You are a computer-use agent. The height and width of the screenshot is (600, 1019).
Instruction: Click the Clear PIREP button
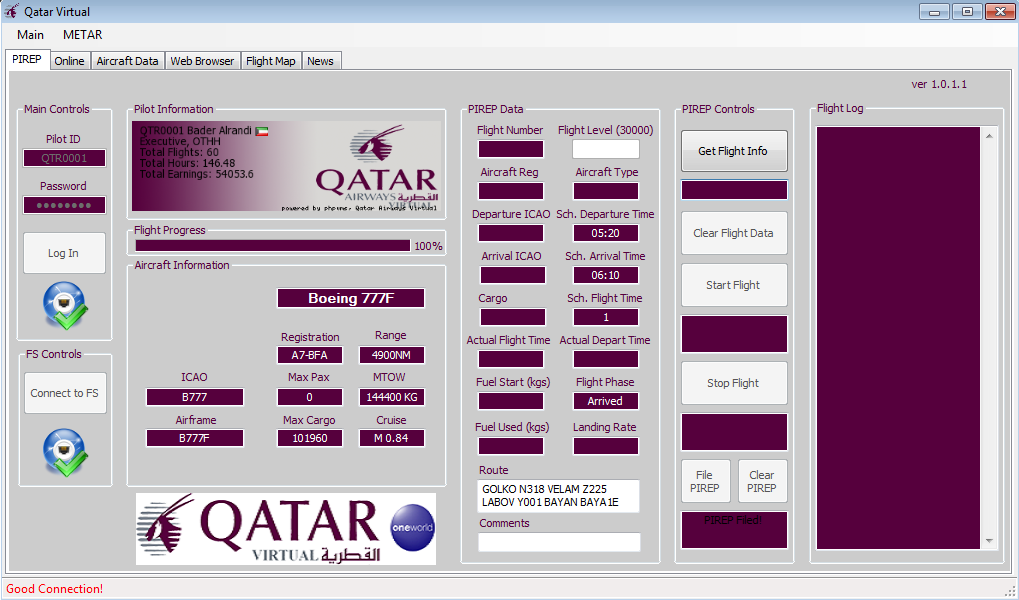coord(762,481)
